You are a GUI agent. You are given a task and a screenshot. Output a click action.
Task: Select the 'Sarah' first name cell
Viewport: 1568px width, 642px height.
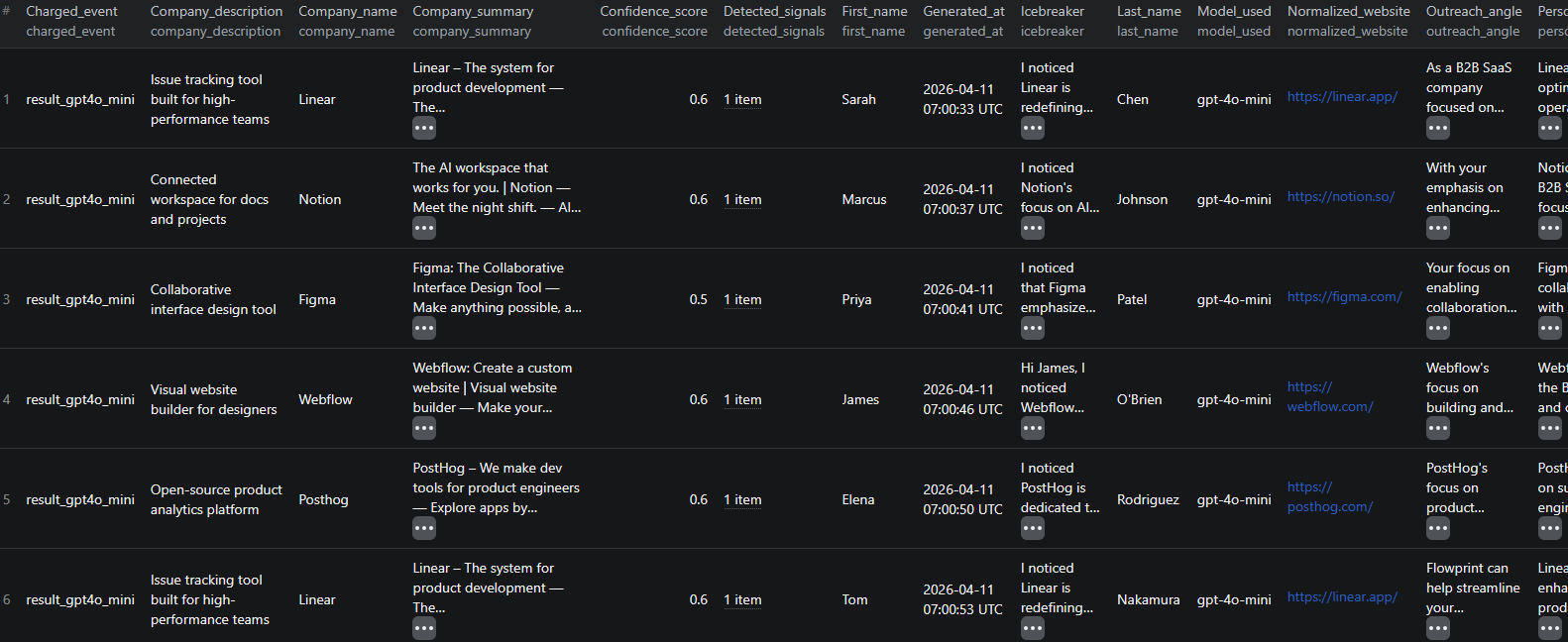coord(858,99)
